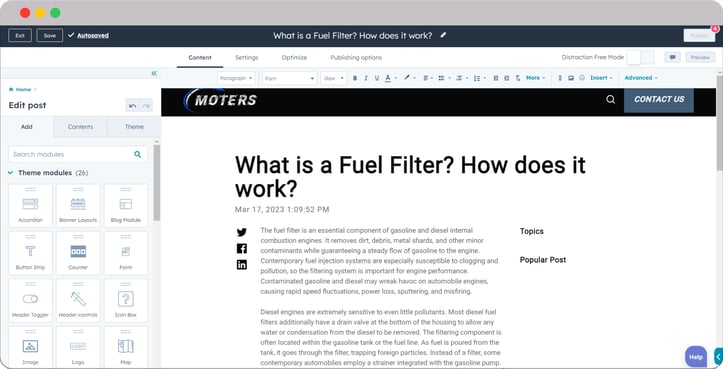The width and height of the screenshot is (723, 369).
Task: Switch to the Settings tab
Action: (247, 58)
